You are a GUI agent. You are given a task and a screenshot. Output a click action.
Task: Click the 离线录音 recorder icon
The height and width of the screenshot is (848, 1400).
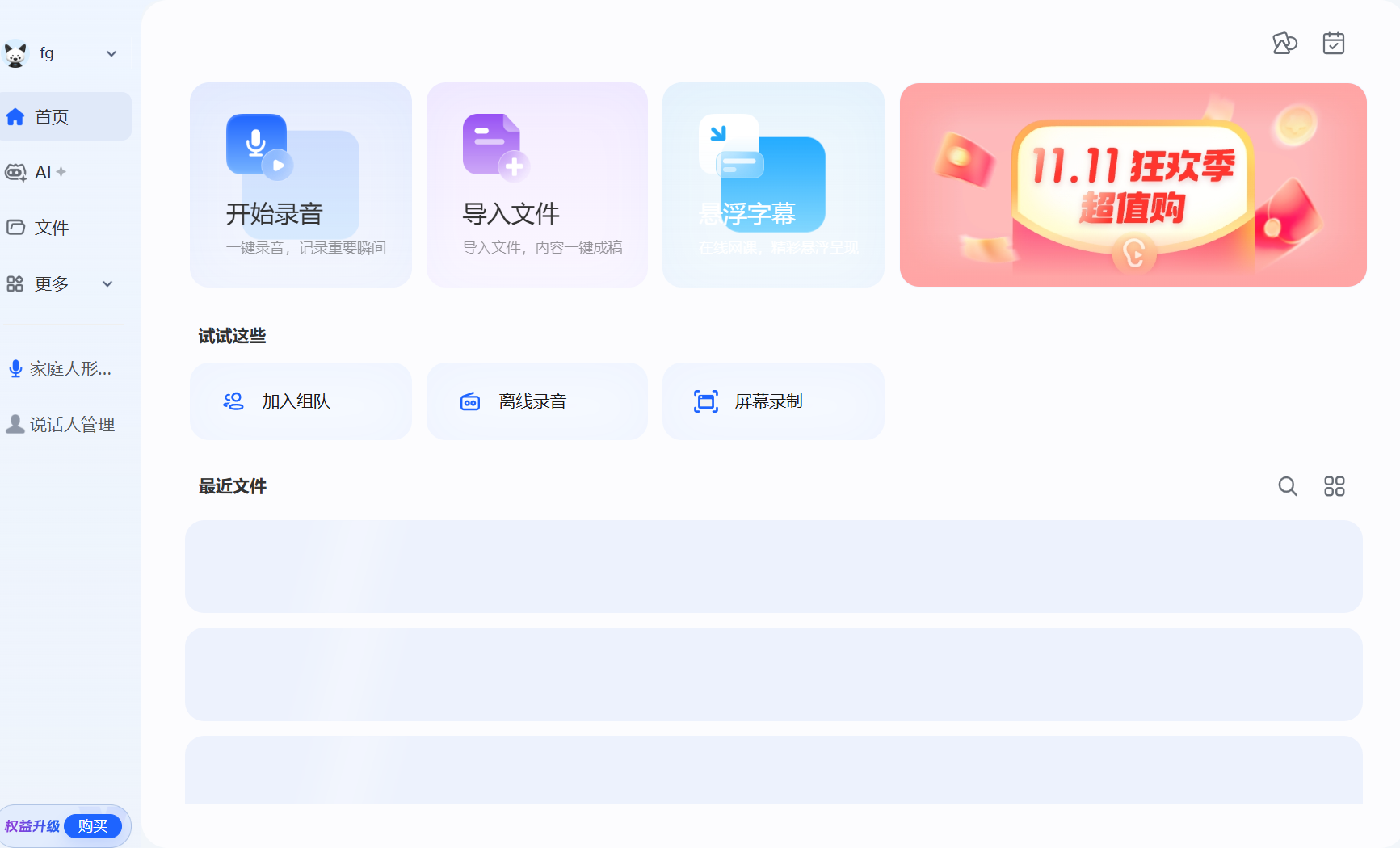pyautogui.click(x=470, y=401)
